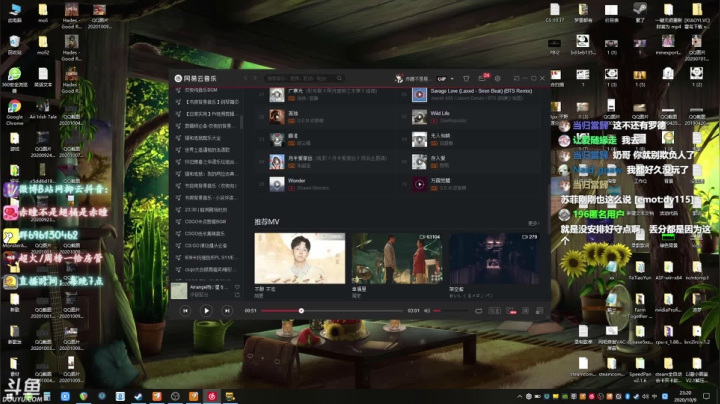Skip to the previous track

186,311
